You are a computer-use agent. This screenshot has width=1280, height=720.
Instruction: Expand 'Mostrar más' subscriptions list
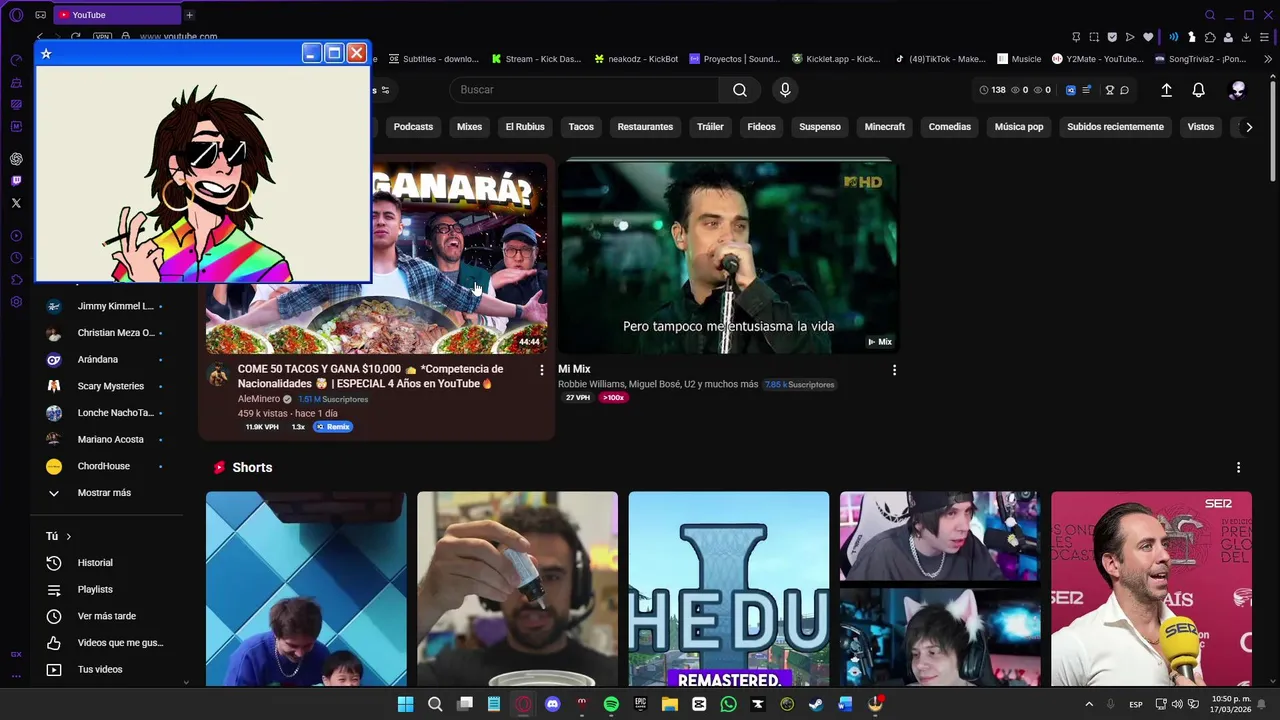[104, 493]
